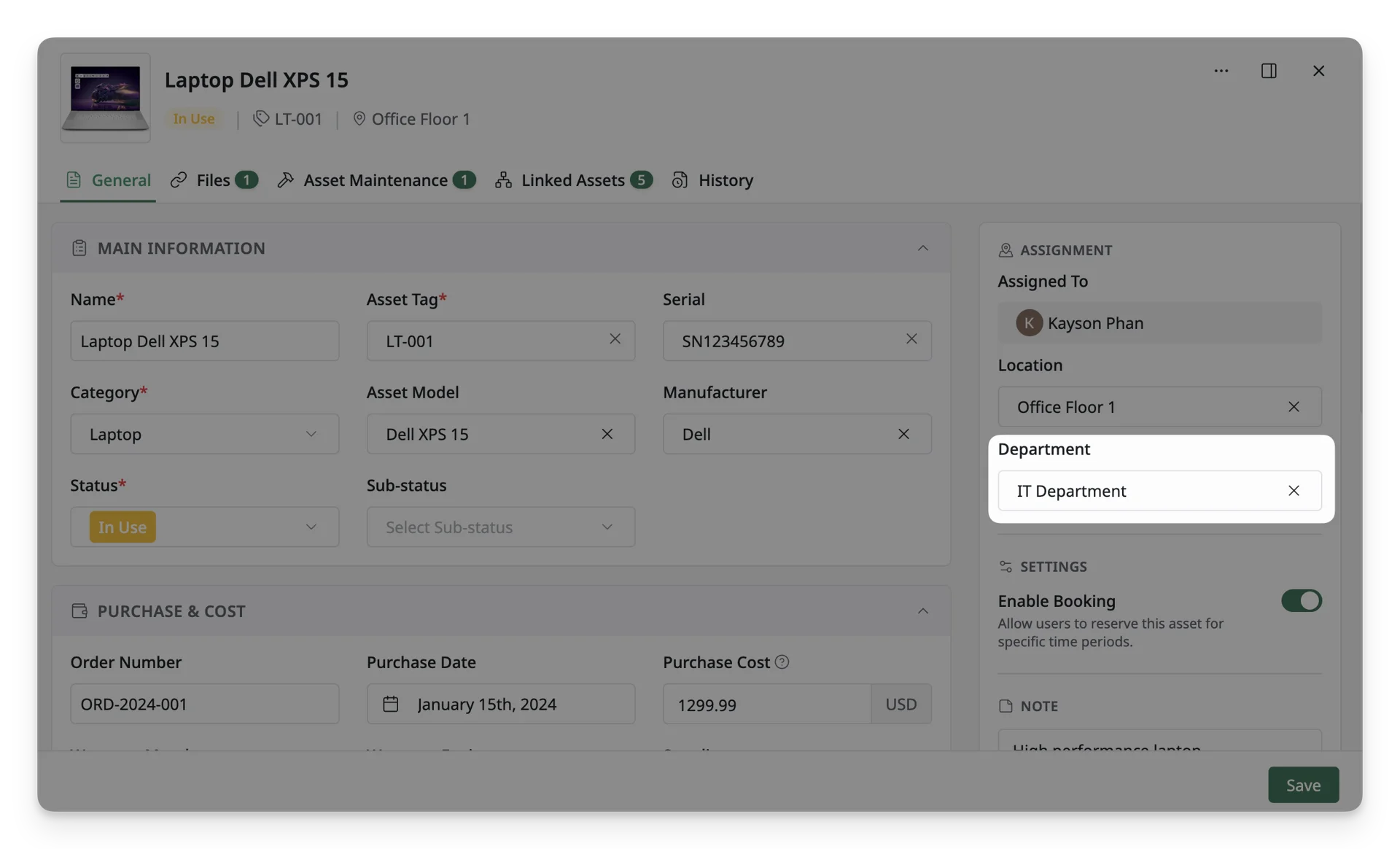Toggle the side panel layout icon

coord(1268,71)
